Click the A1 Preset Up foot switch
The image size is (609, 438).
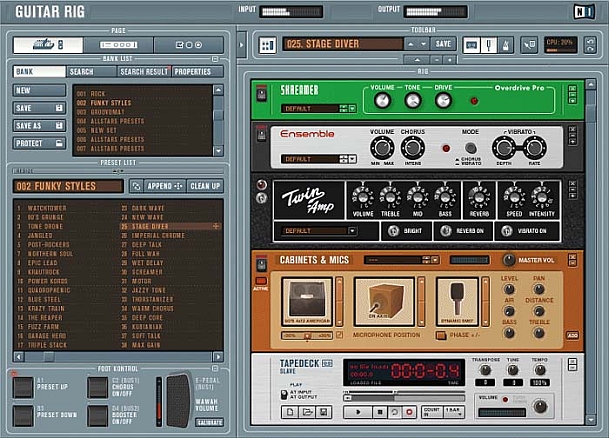pyautogui.click(x=23, y=388)
